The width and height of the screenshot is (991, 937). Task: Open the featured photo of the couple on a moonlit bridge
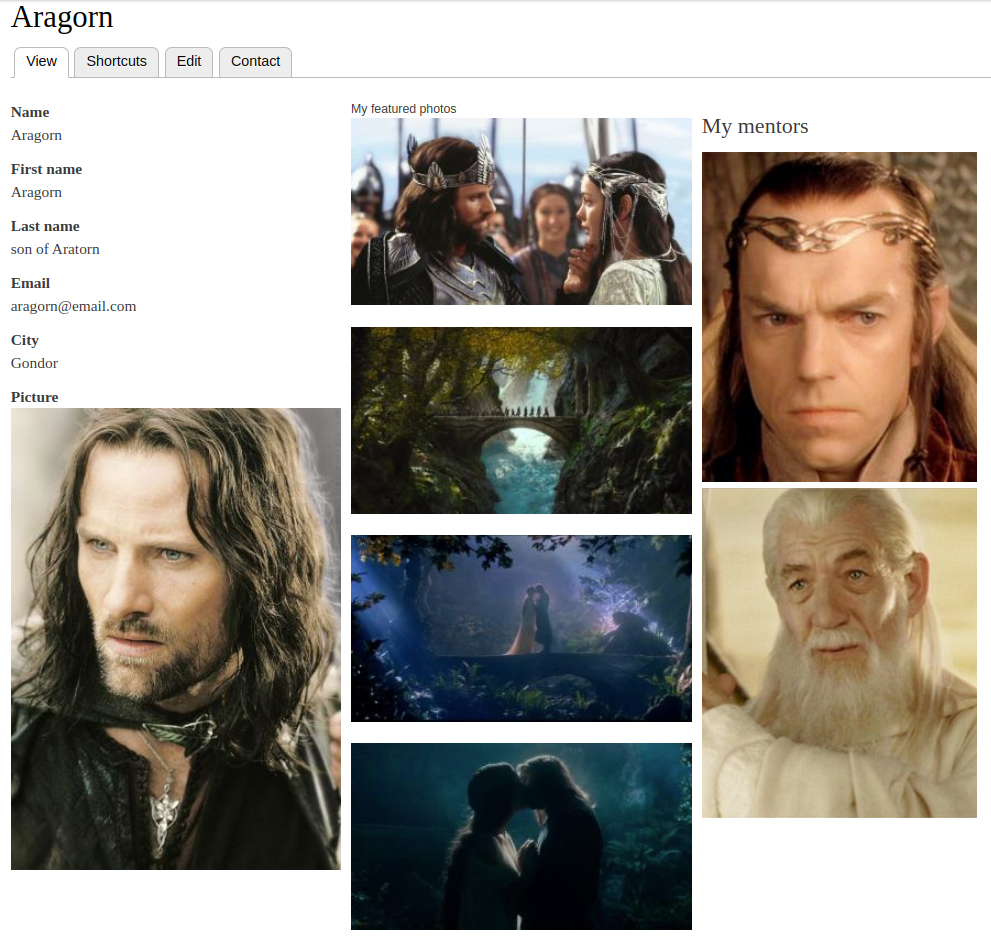[x=521, y=629]
